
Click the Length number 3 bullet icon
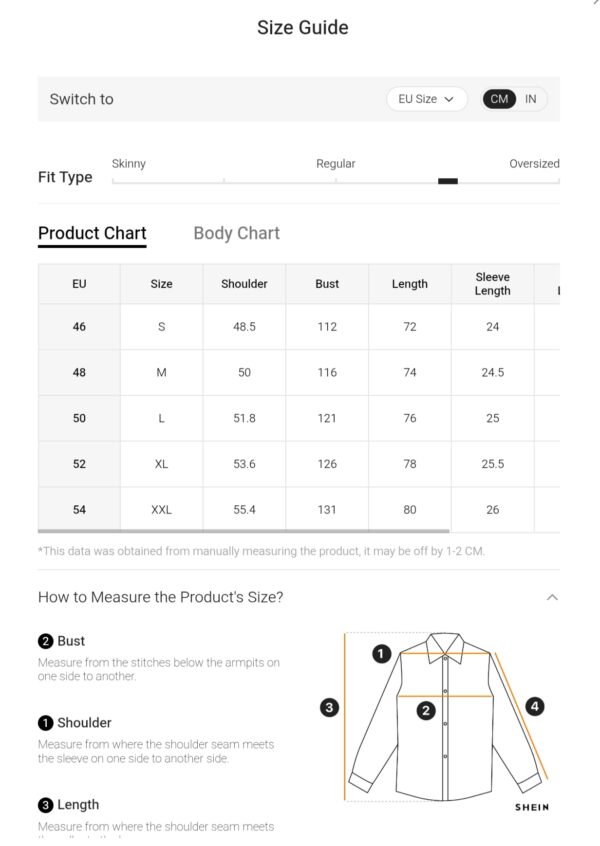point(45,805)
